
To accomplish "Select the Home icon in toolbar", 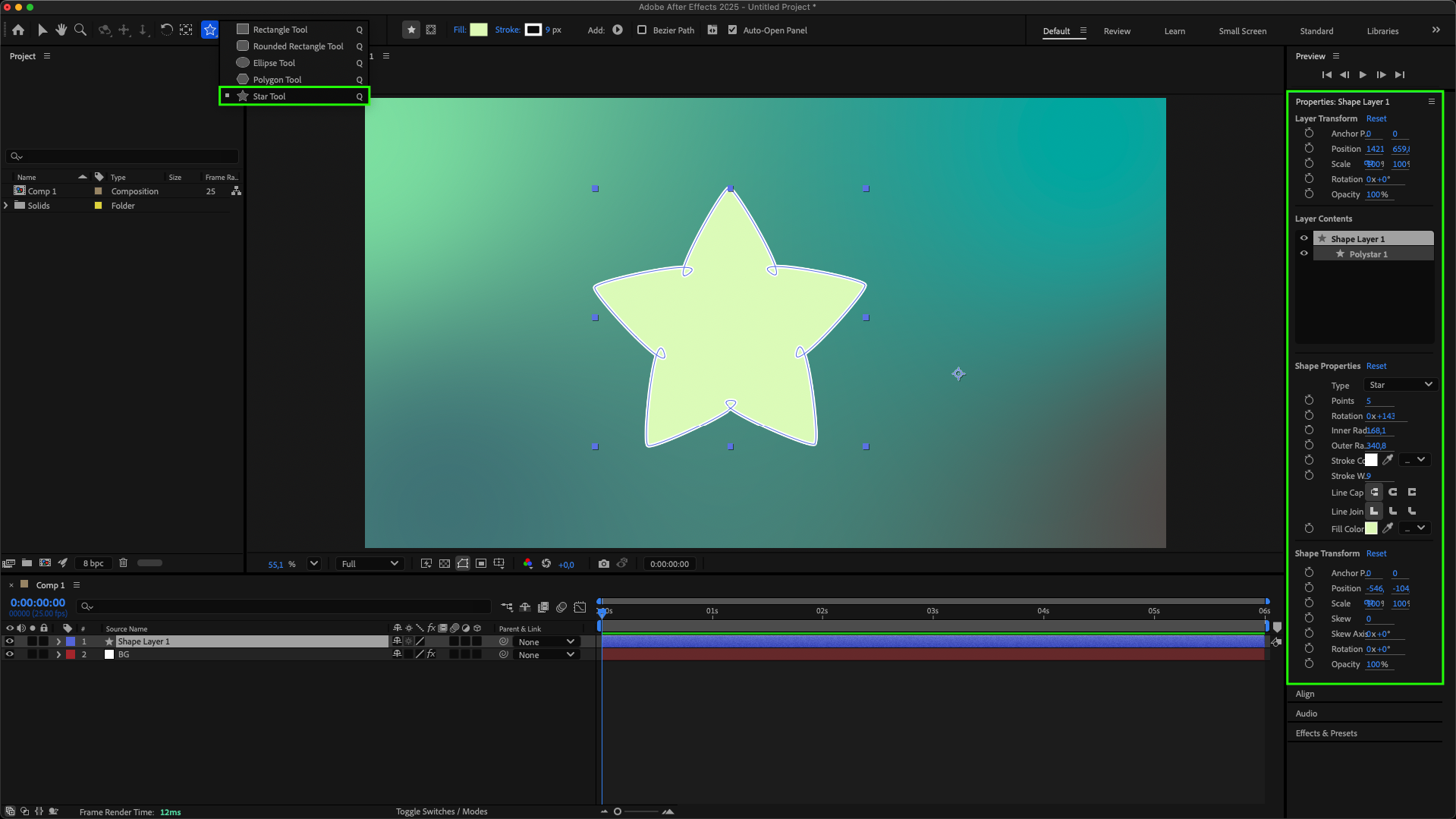I will pyautogui.click(x=18, y=30).
